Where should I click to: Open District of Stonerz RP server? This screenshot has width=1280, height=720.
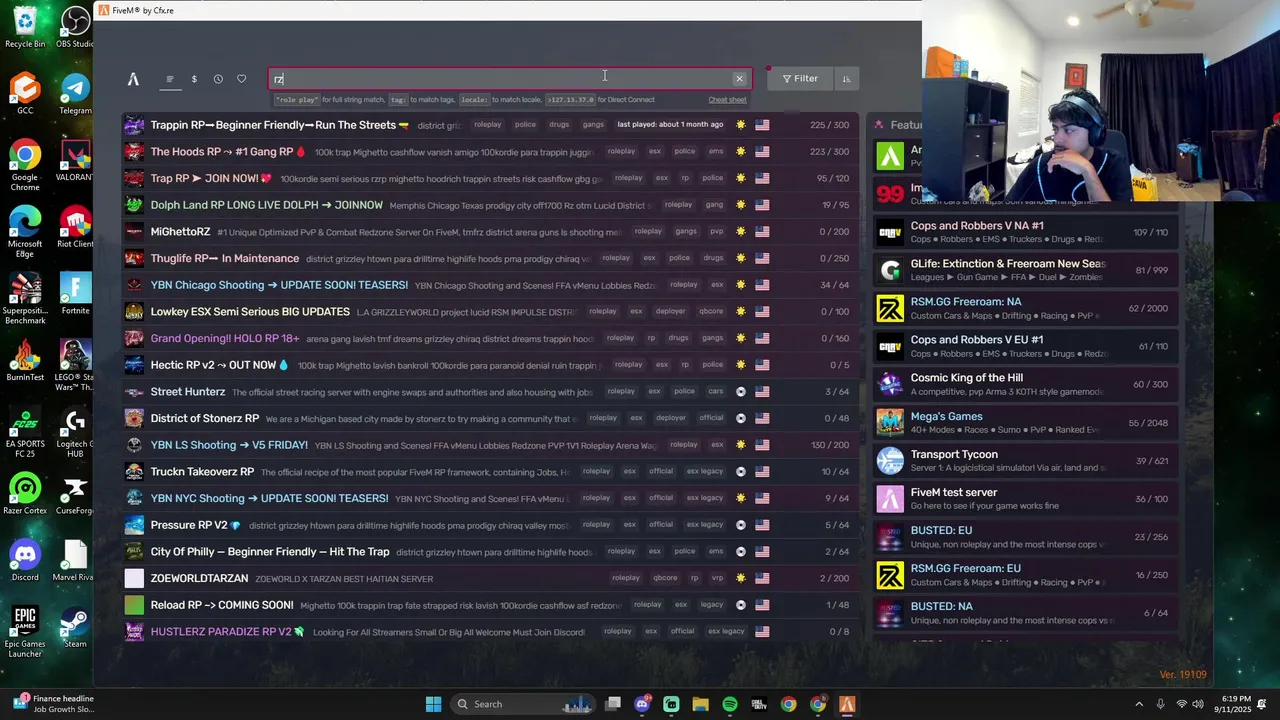490,418
